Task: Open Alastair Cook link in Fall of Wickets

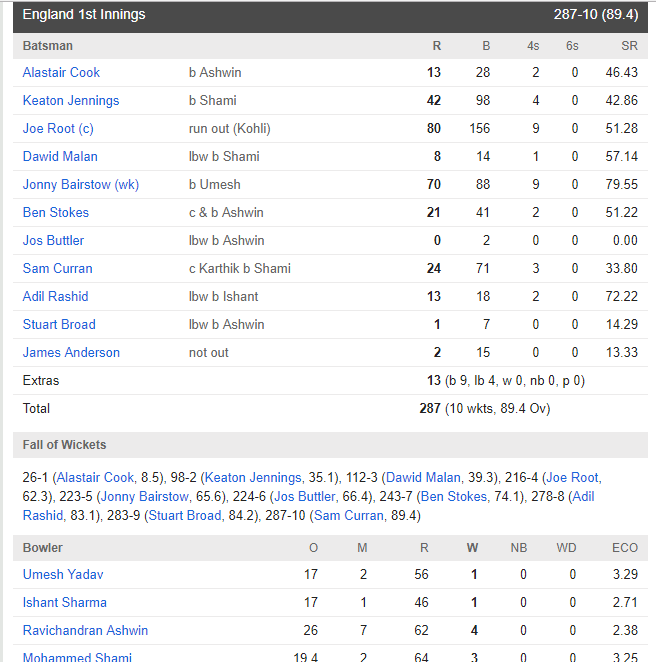Action: tap(95, 478)
